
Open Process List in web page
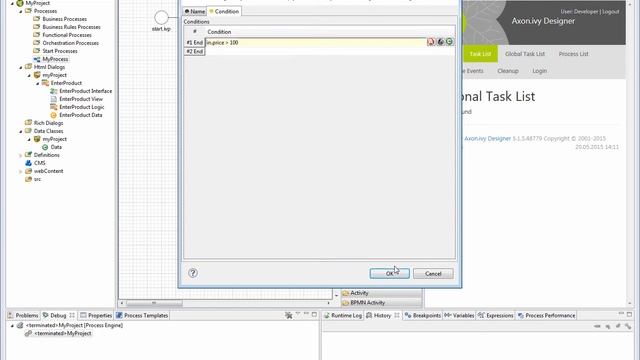[573, 54]
